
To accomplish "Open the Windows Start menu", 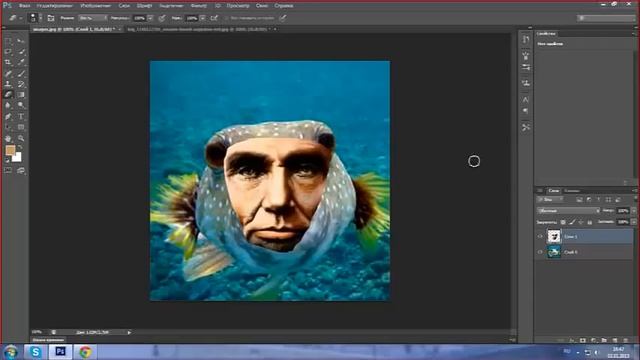I will (11, 352).
